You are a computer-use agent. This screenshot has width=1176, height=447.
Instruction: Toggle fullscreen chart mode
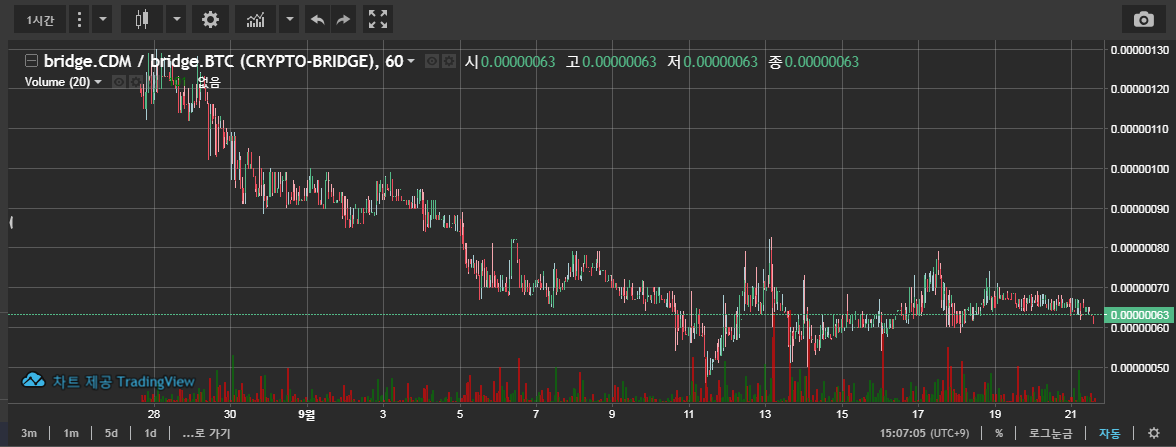[378, 20]
